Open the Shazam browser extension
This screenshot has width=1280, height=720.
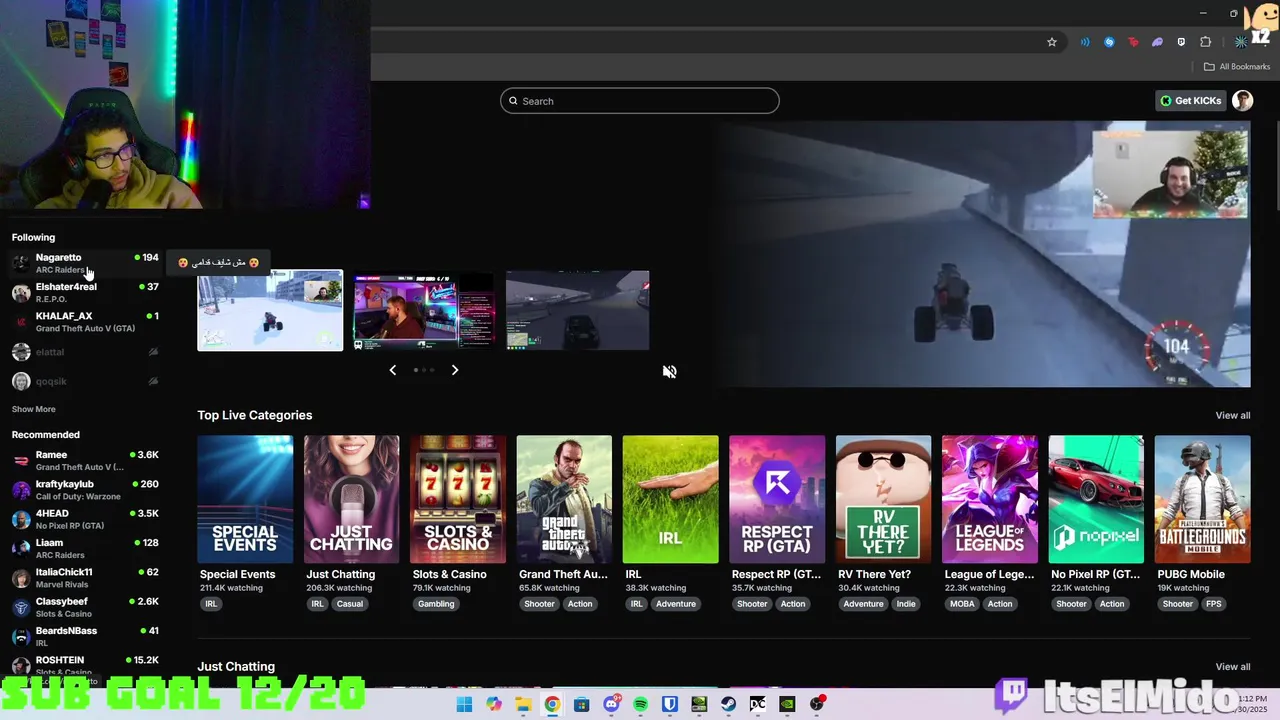point(1109,42)
